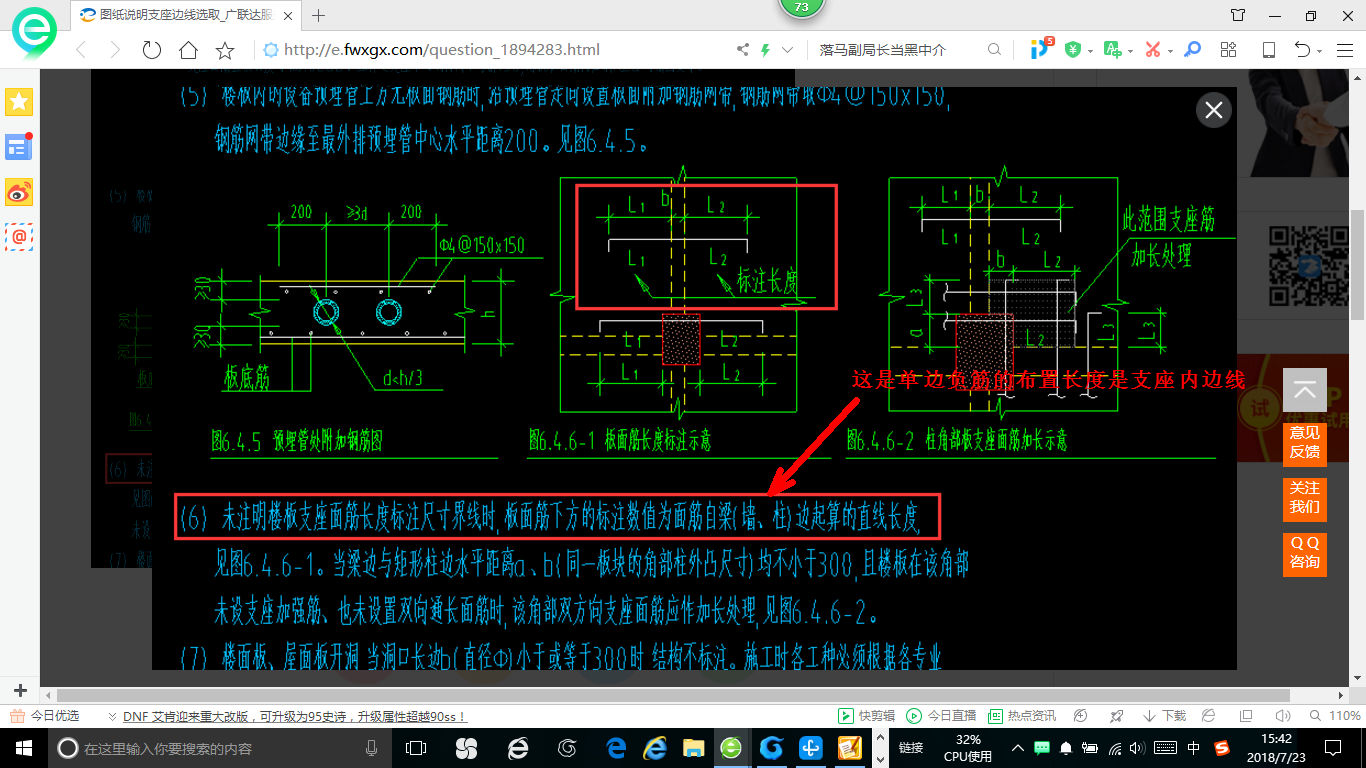The height and width of the screenshot is (768, 1366).
Task: Switch to mobile view icon
Action: (x=1269, y=50)
